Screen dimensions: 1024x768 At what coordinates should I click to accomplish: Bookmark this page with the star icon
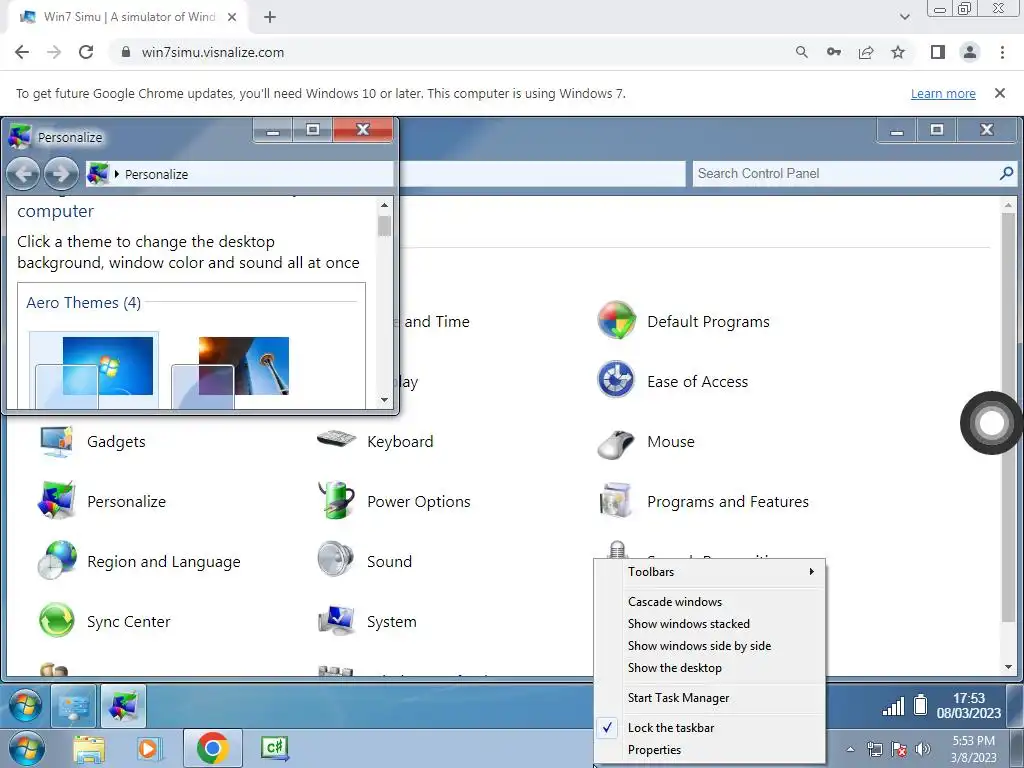(899, 52)
